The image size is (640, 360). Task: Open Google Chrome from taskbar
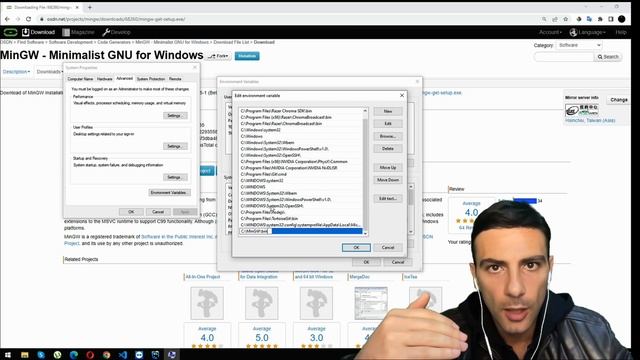pyautogui.click(x=106, y=354)
